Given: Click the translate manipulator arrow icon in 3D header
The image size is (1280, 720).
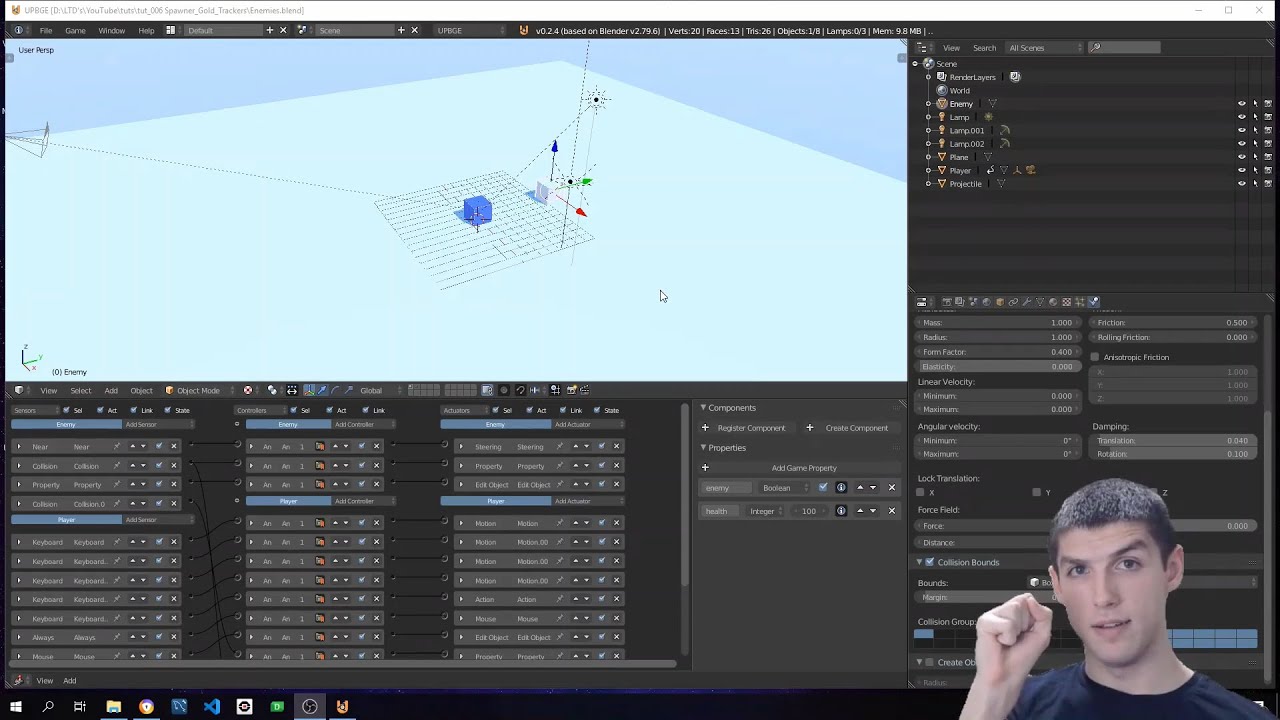Looking at the screenshot, I should (x=322, y=390).
